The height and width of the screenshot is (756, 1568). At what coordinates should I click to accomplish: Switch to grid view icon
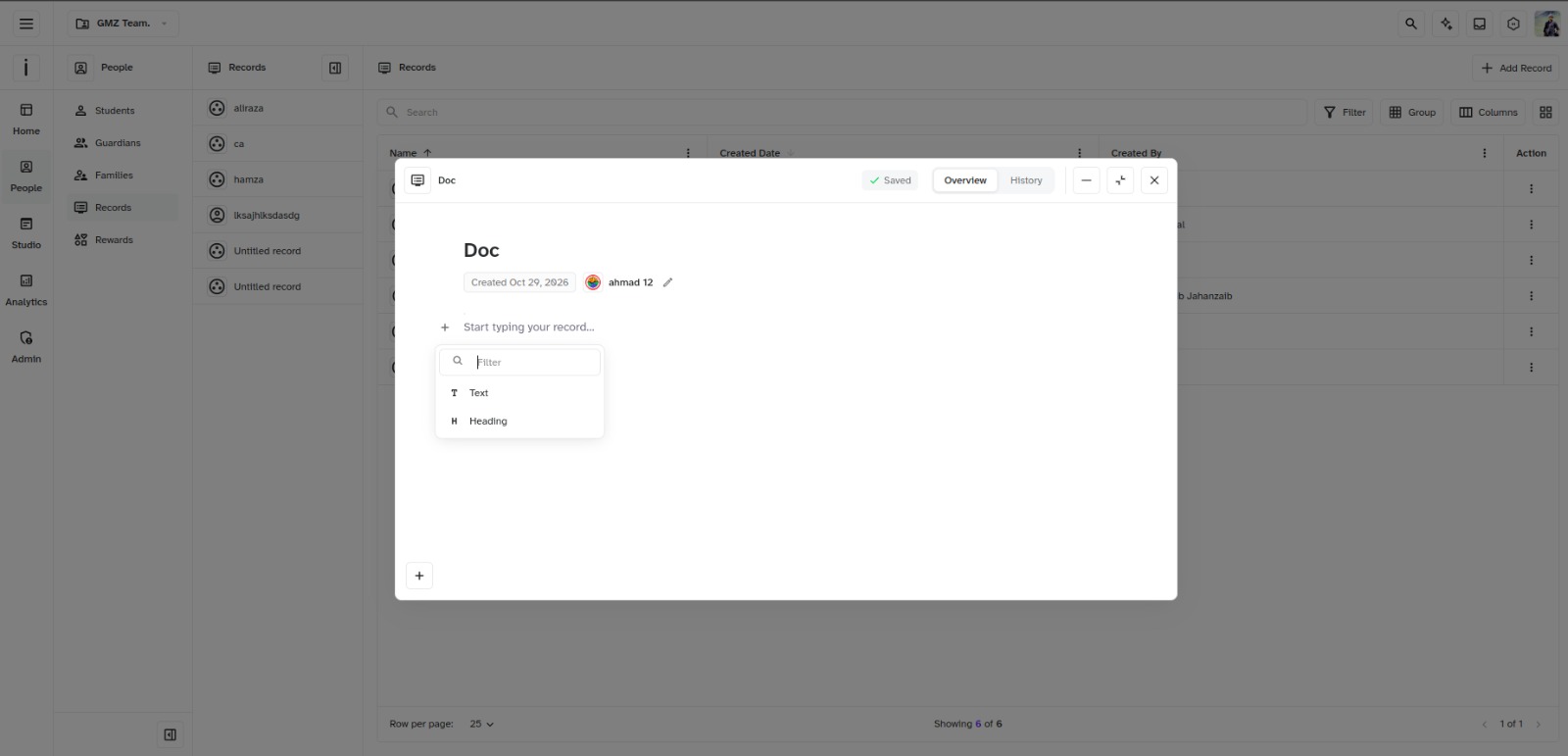(x=1545, y=113)
